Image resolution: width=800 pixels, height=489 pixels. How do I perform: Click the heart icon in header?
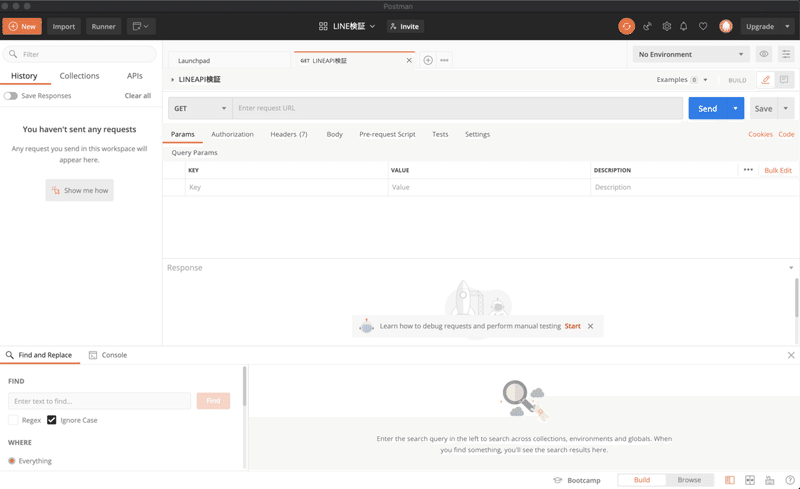[703, 26]
